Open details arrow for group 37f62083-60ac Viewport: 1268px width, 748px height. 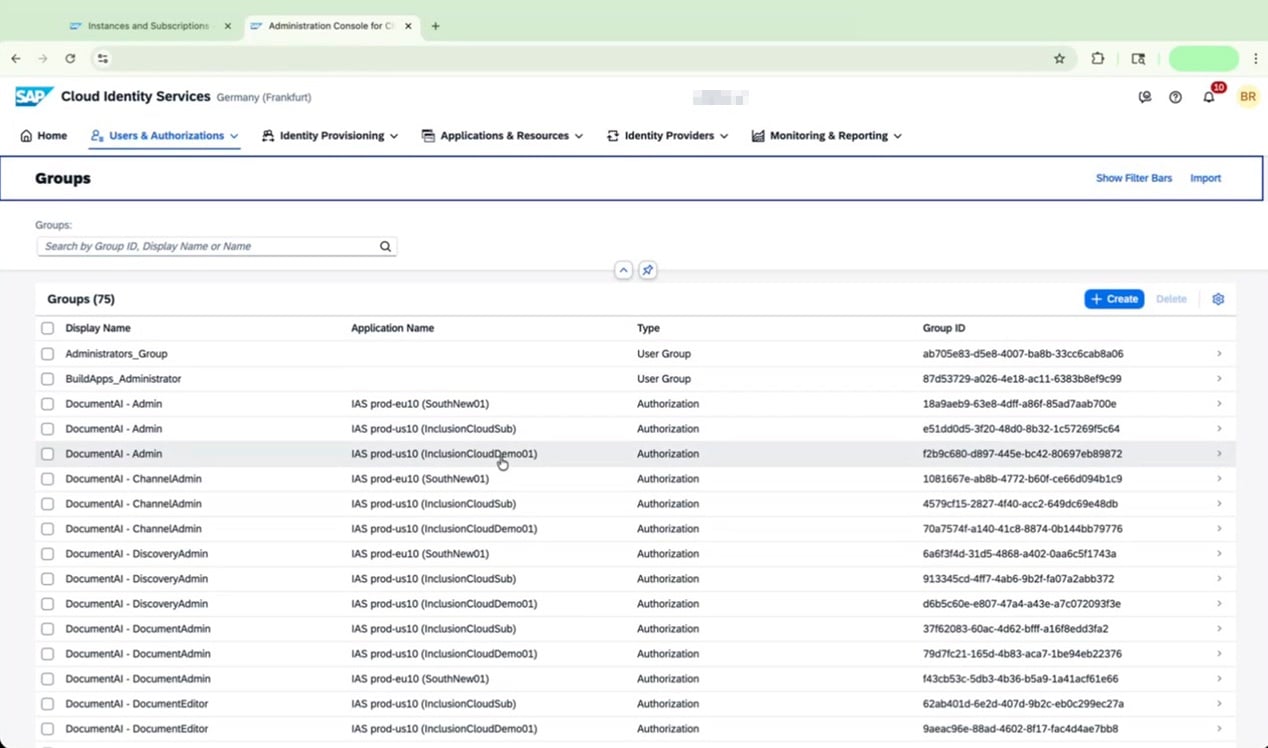coord(1219,629)
